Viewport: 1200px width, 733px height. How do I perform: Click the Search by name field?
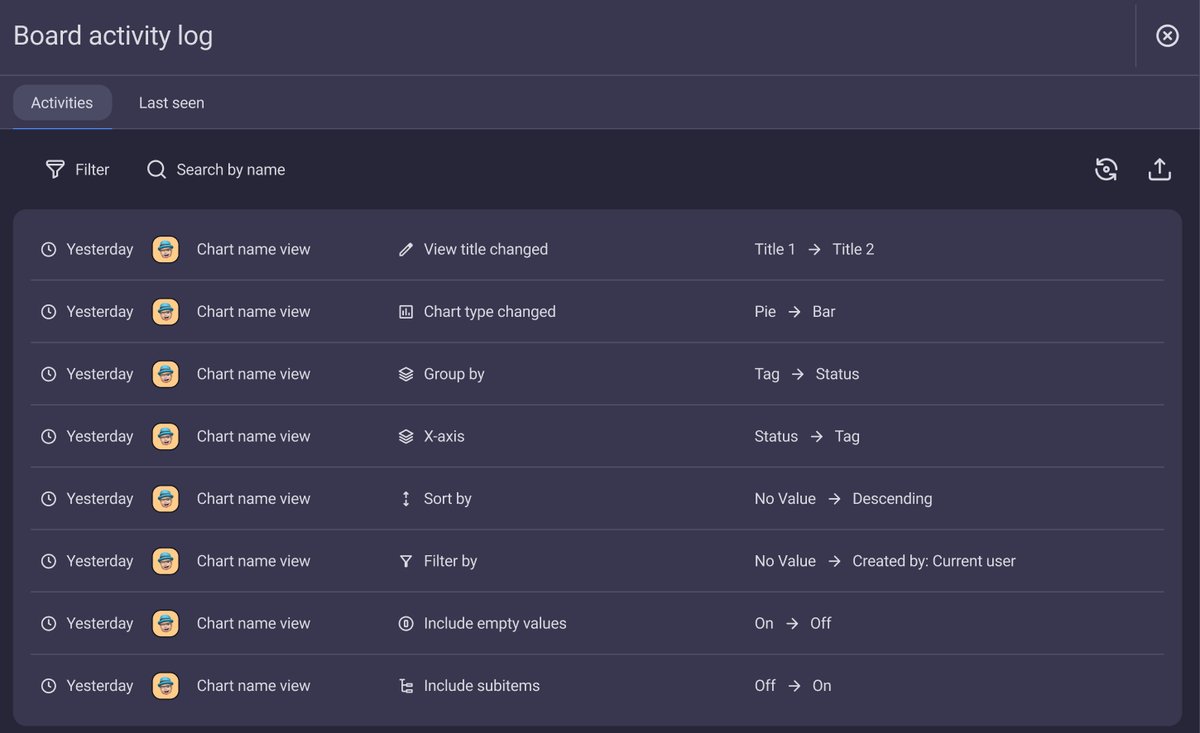[x=216, y=170]
